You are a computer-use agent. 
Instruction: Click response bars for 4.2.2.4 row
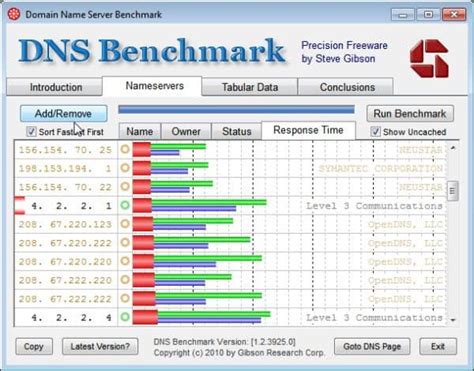[201, 317]
